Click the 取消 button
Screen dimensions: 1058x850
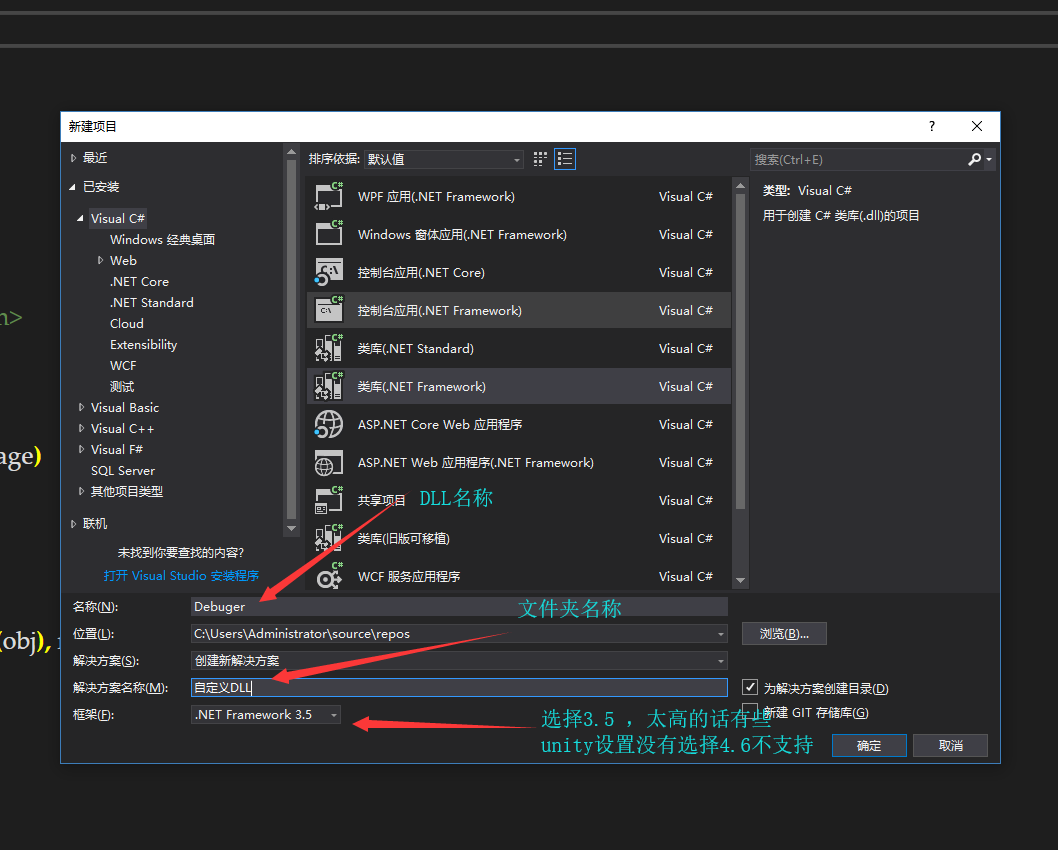950,745
